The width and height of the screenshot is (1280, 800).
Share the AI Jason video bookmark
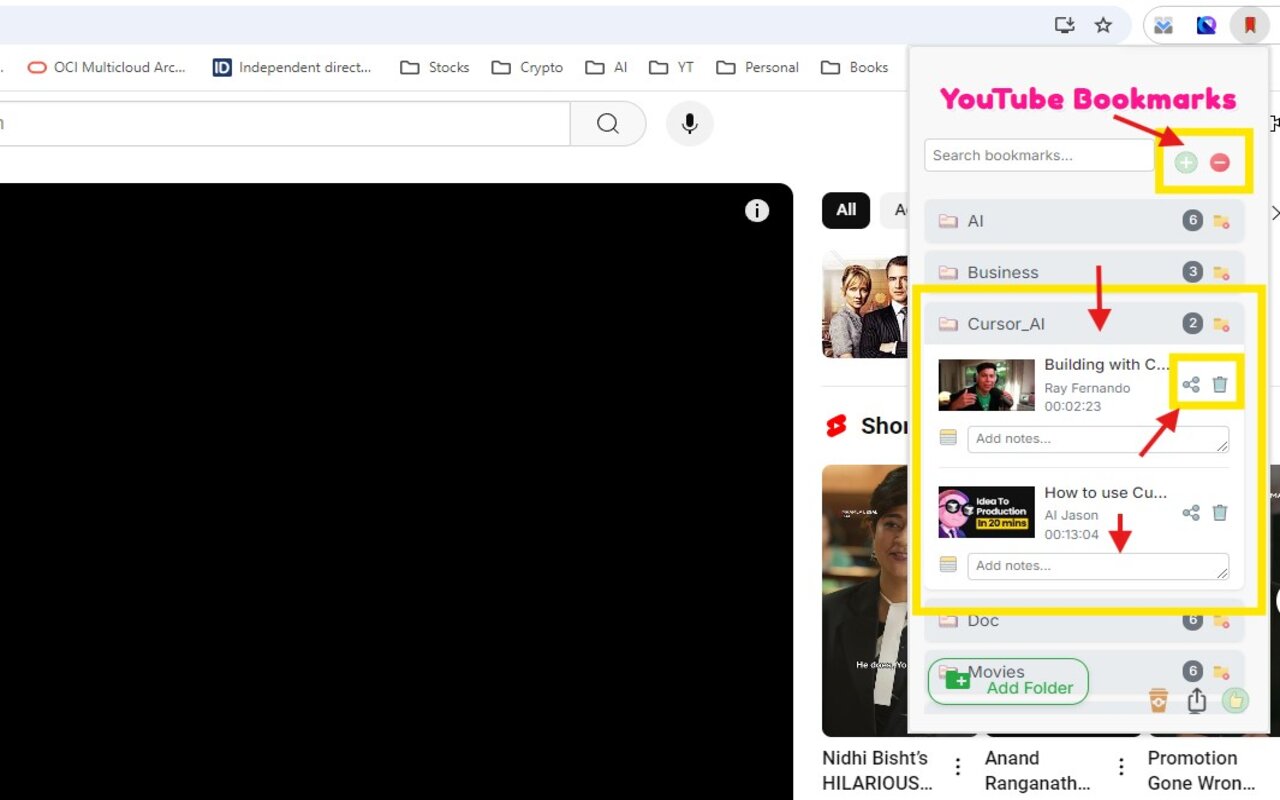pyautogui.click(x=1191, y=512)
